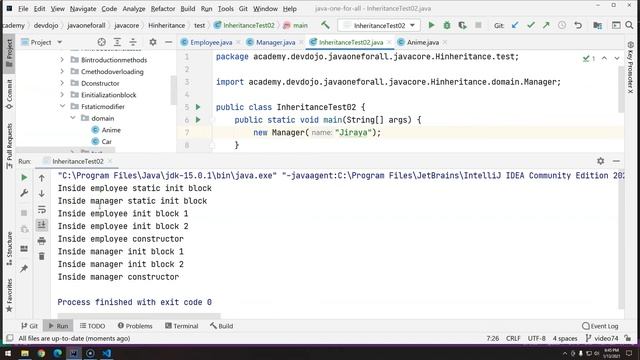This screenshot has width=640, height=360.
Task: Expand the Bintroductionmethods folder
Action: (62, 60)
